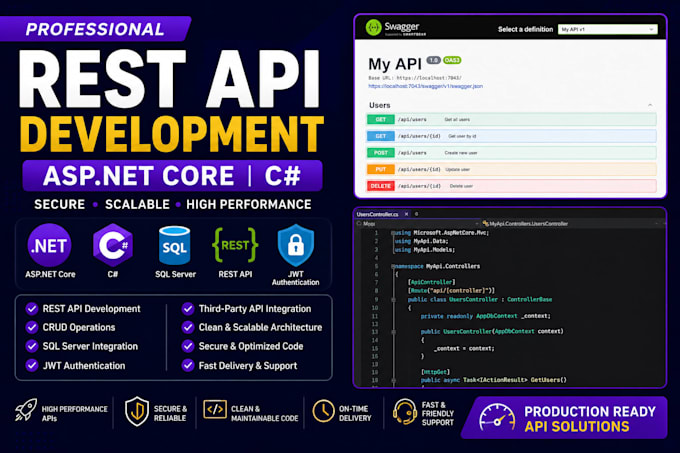Click the HIGH PERFORMANCE tagline text

pos(248,204)
